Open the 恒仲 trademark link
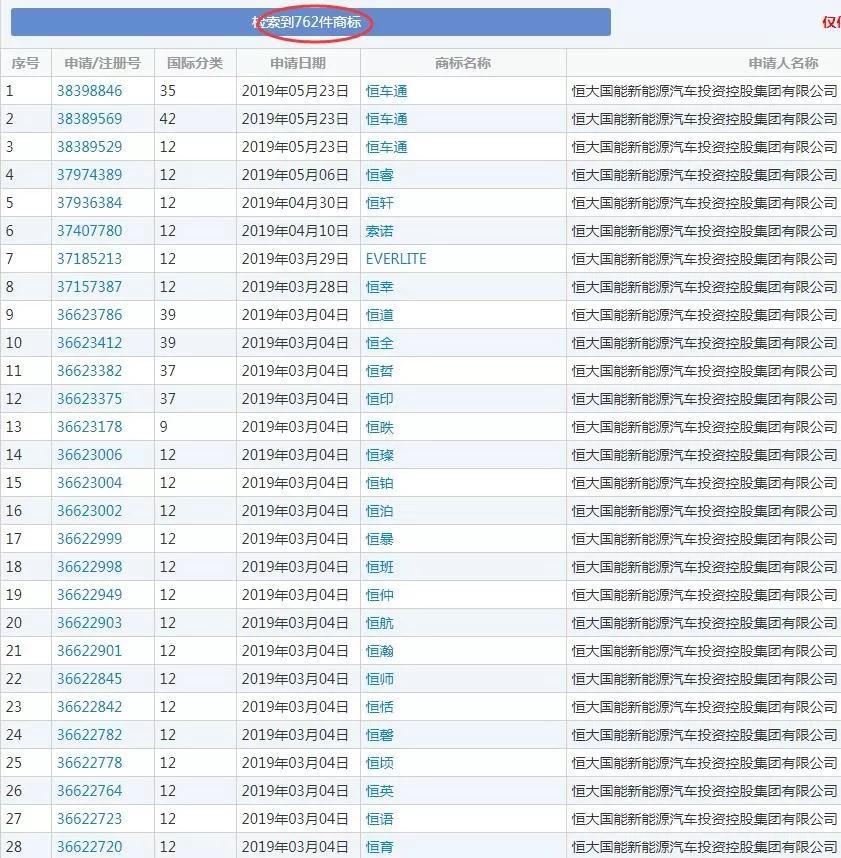Viewport: 841px width, 858px height. point(379,594)
